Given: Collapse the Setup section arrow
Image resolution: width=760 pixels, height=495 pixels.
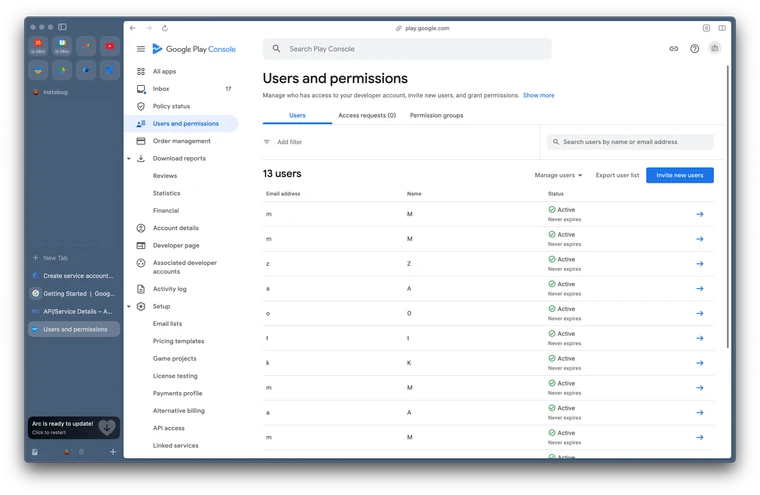Looking at the screenshot, I should 129,306.
